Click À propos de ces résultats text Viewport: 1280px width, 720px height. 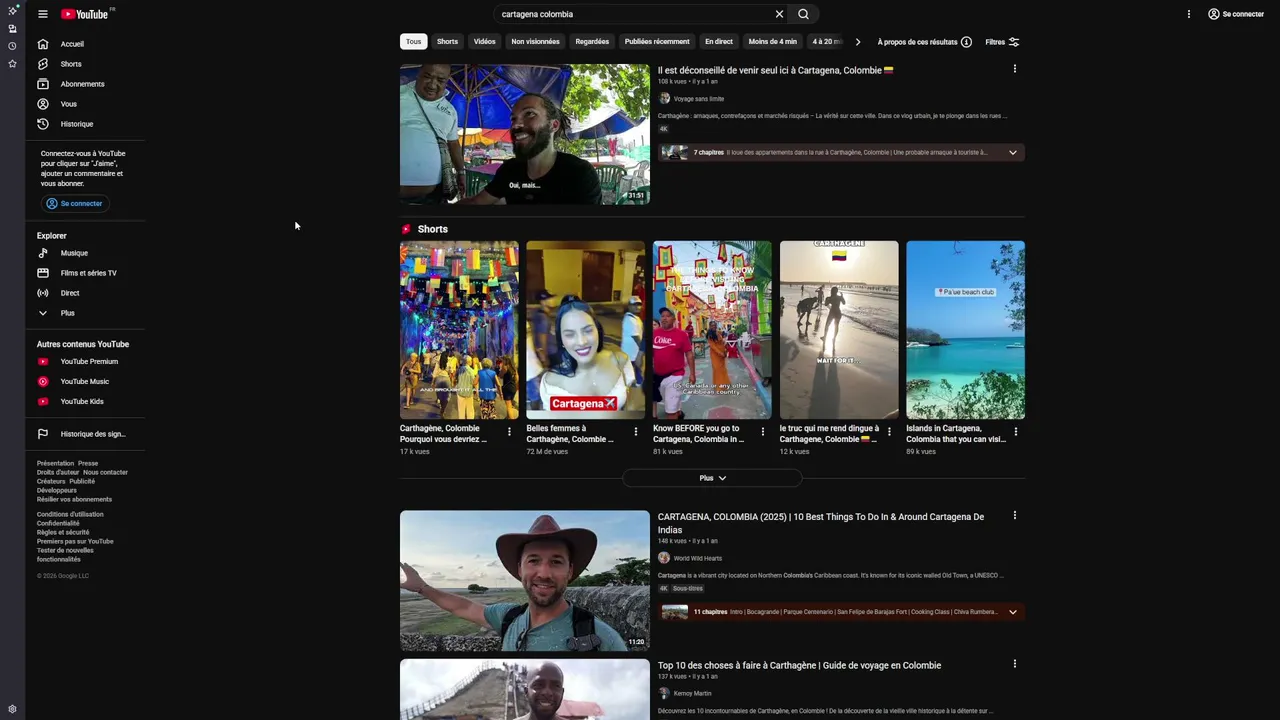pyautogui.click(x=917, y=42)
